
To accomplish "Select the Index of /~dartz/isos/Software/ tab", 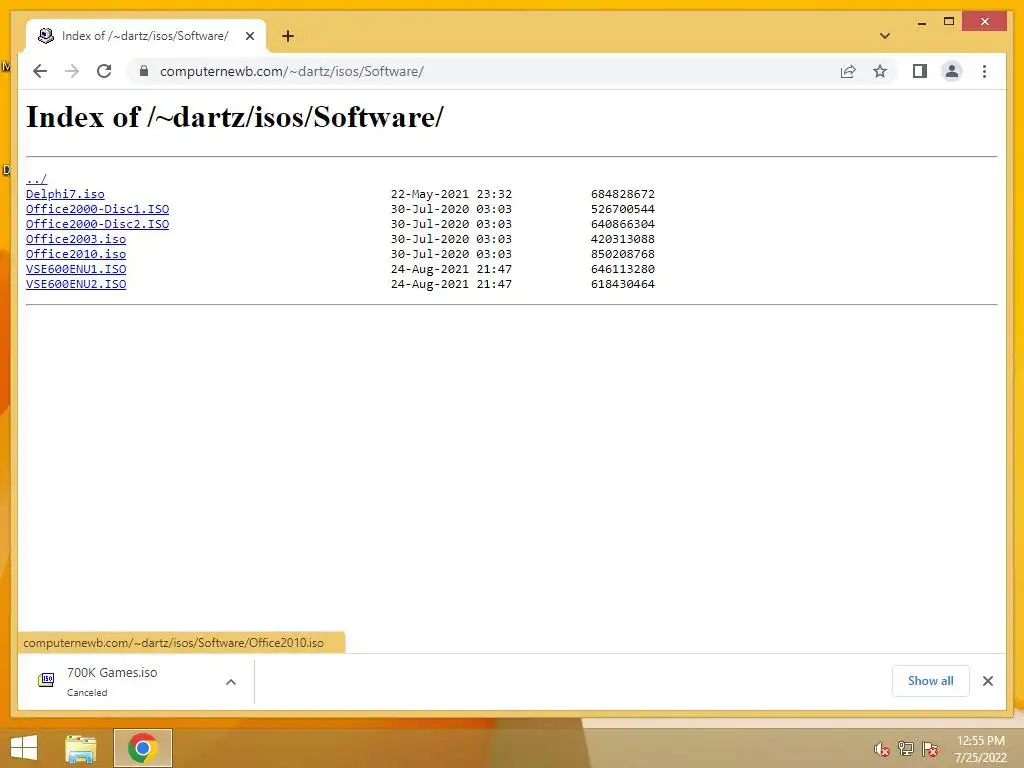I will [x=146, y=36].
